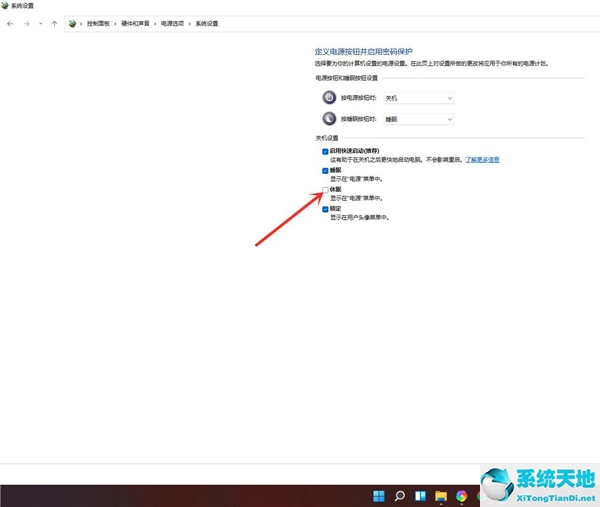Click the 按睡眠按钮时 label
The height and width of the screenshot is (507, 600).
click(x=359, y=119)
